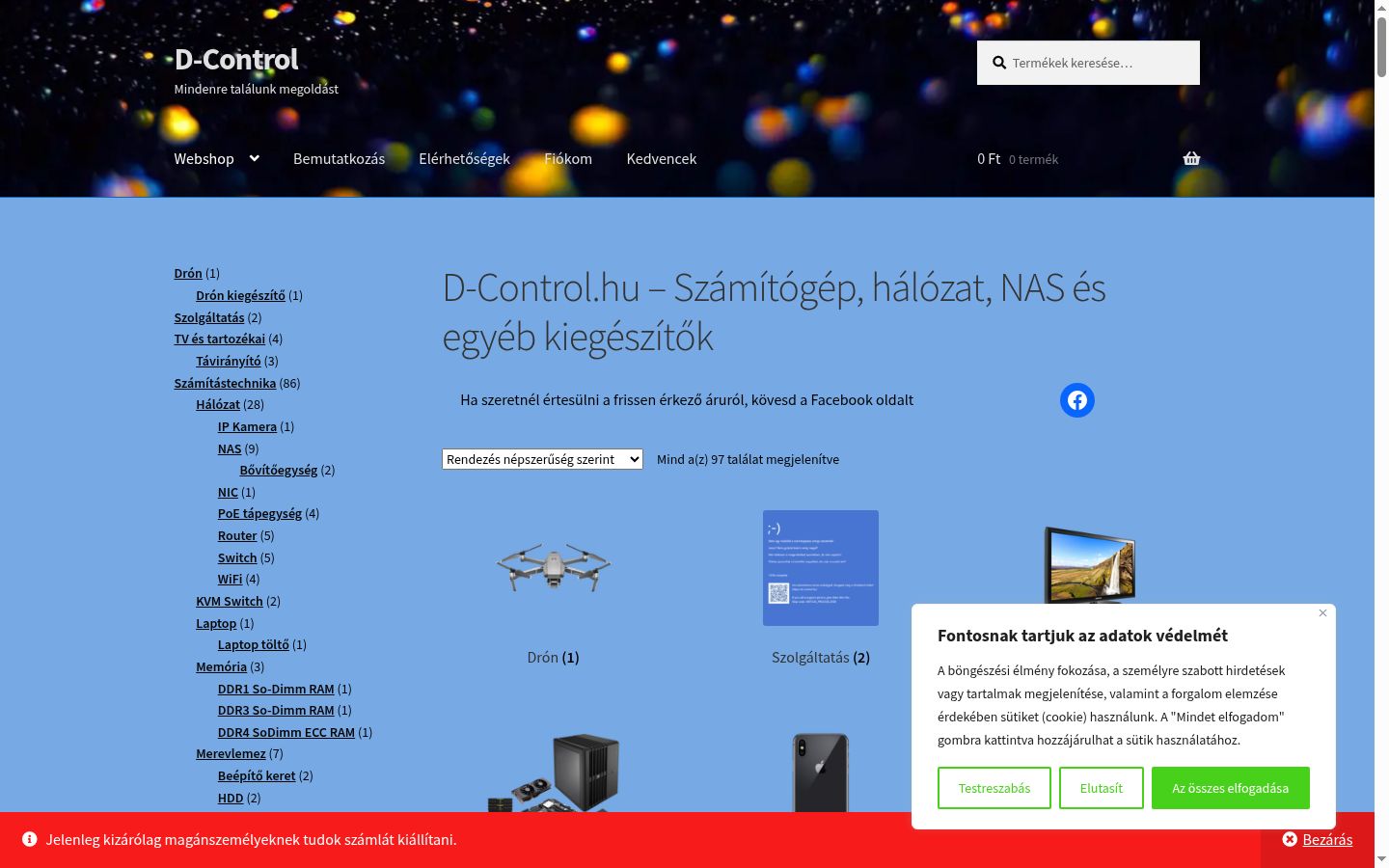
Task: Open the TV category thumbnail image
Action: point(1088,564)
